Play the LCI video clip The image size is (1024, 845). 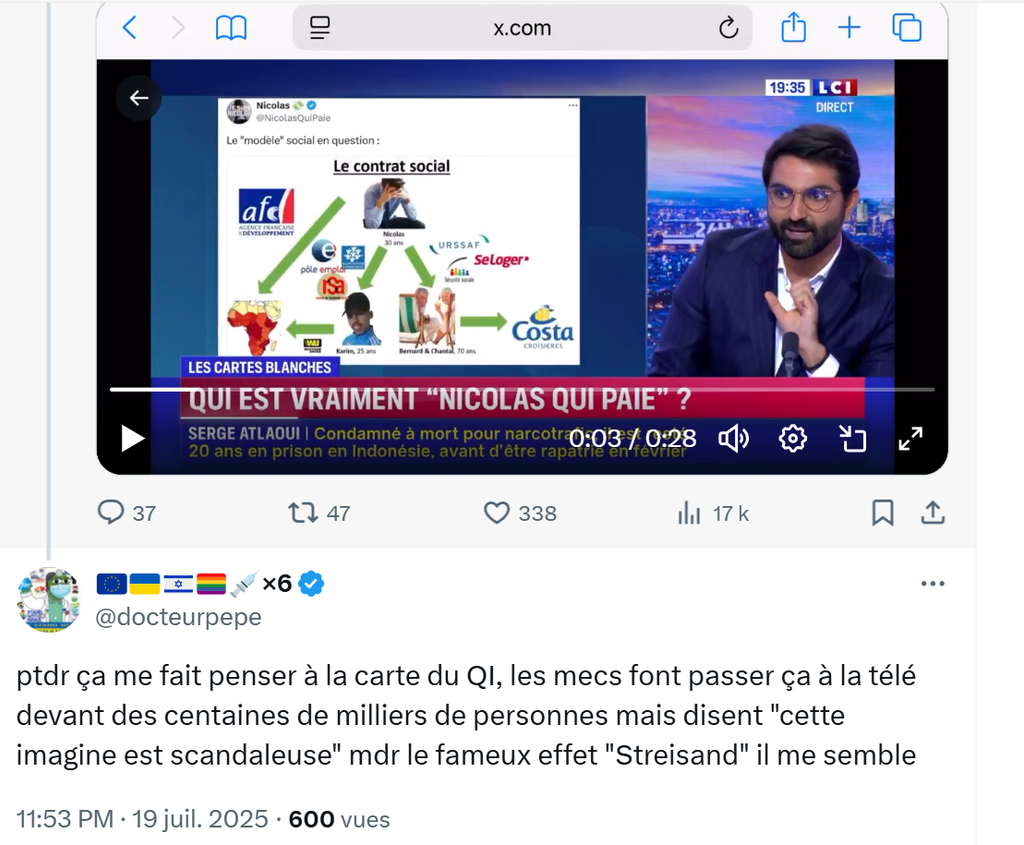133,438
